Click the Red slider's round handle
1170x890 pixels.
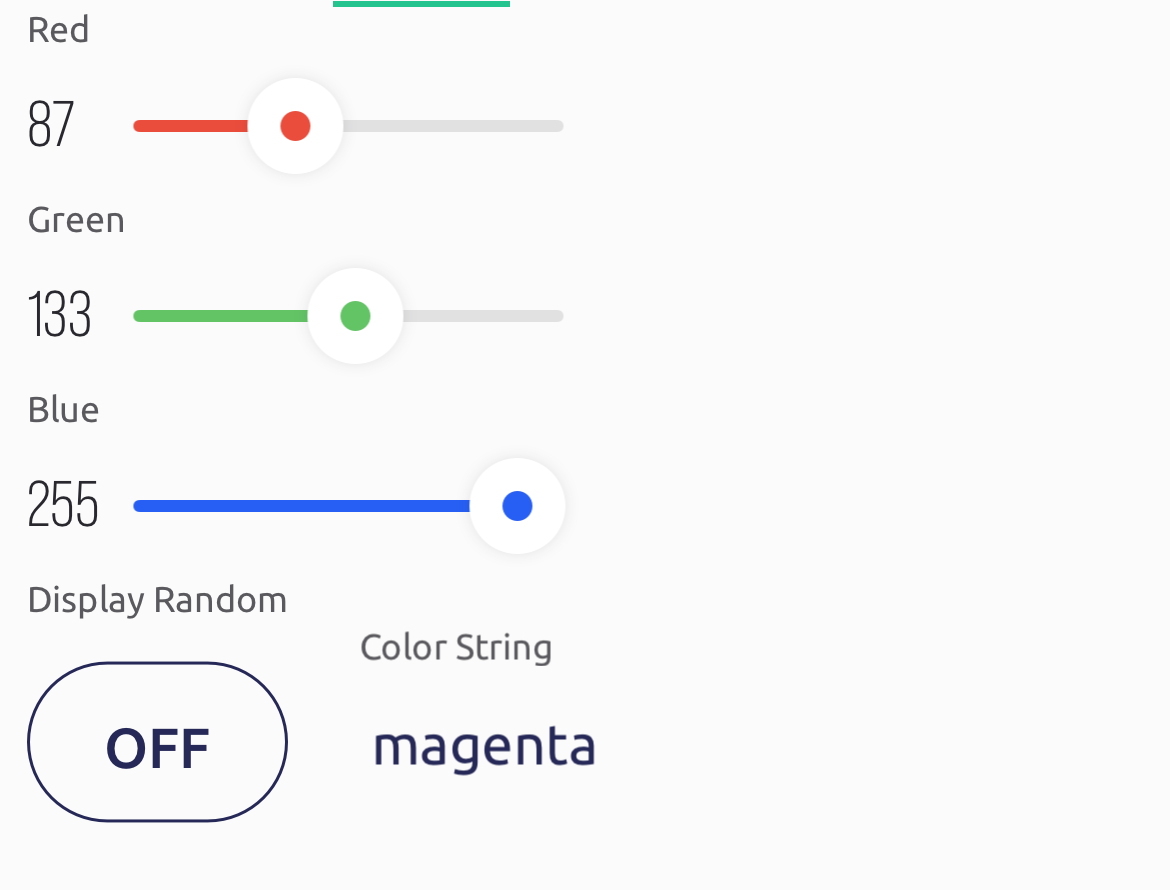[295, 126]
